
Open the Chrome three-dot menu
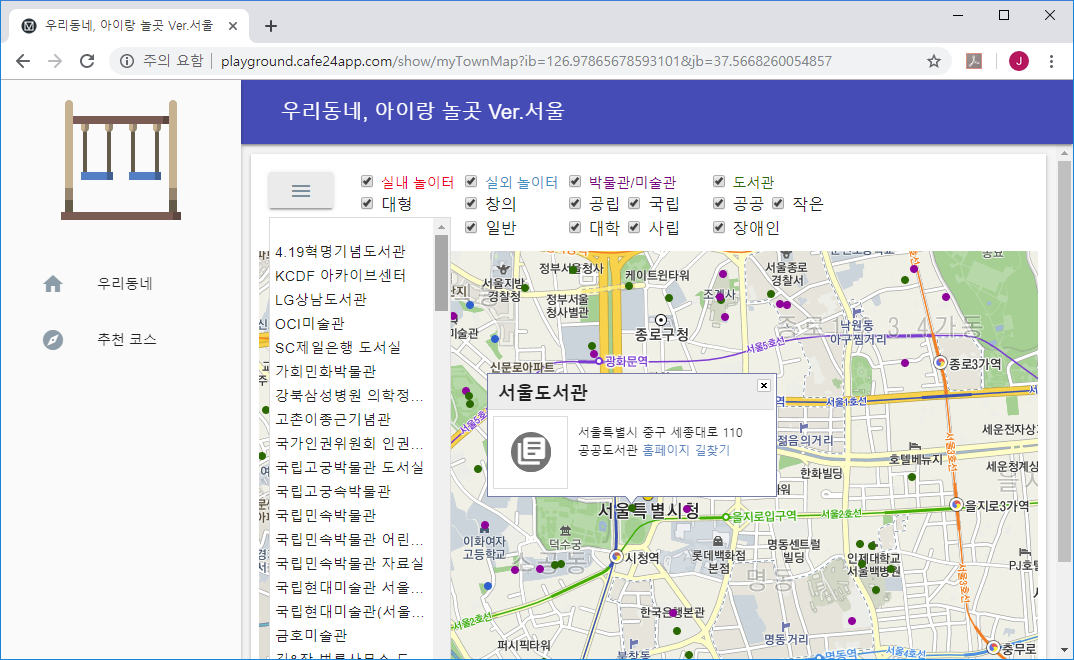[1051, 61]
